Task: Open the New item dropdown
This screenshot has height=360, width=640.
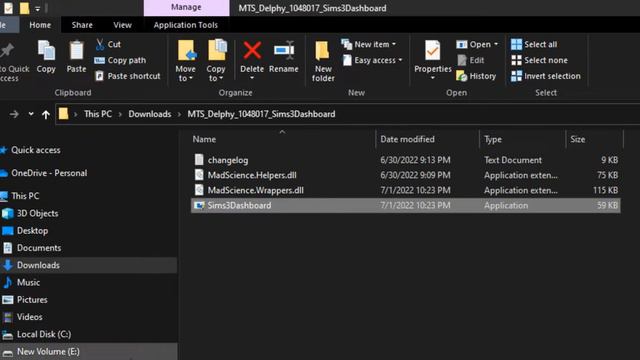Action: coord(369,44)
